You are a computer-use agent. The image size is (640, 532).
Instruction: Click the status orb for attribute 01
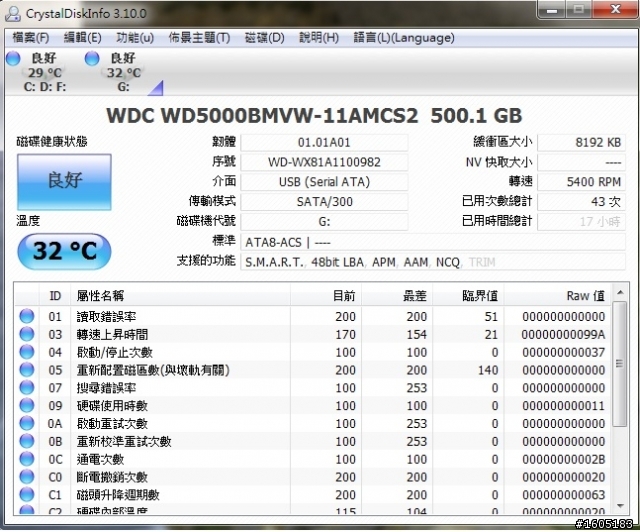tap(27, 316)
